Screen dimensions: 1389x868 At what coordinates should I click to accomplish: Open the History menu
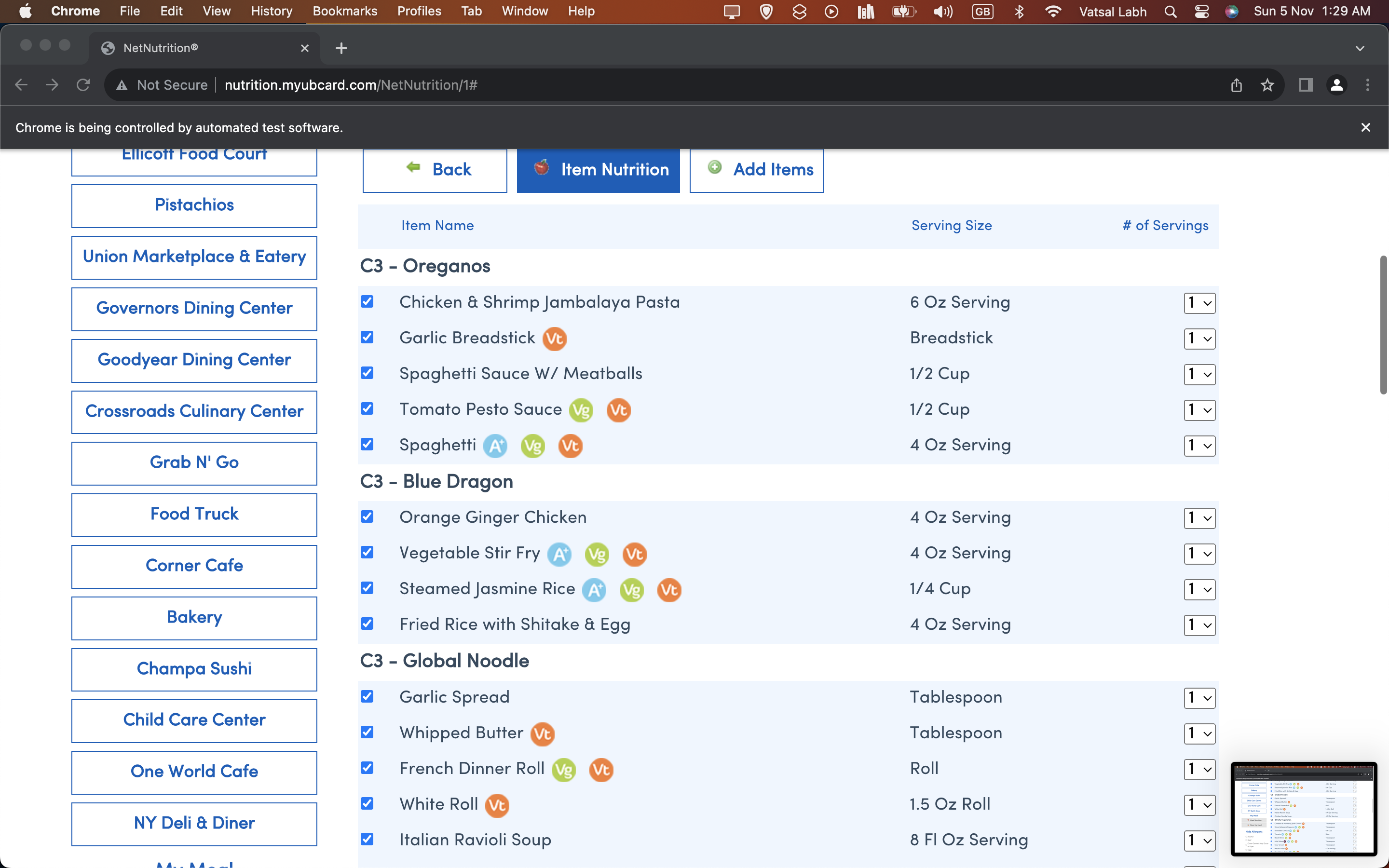(x=271, y=12)
